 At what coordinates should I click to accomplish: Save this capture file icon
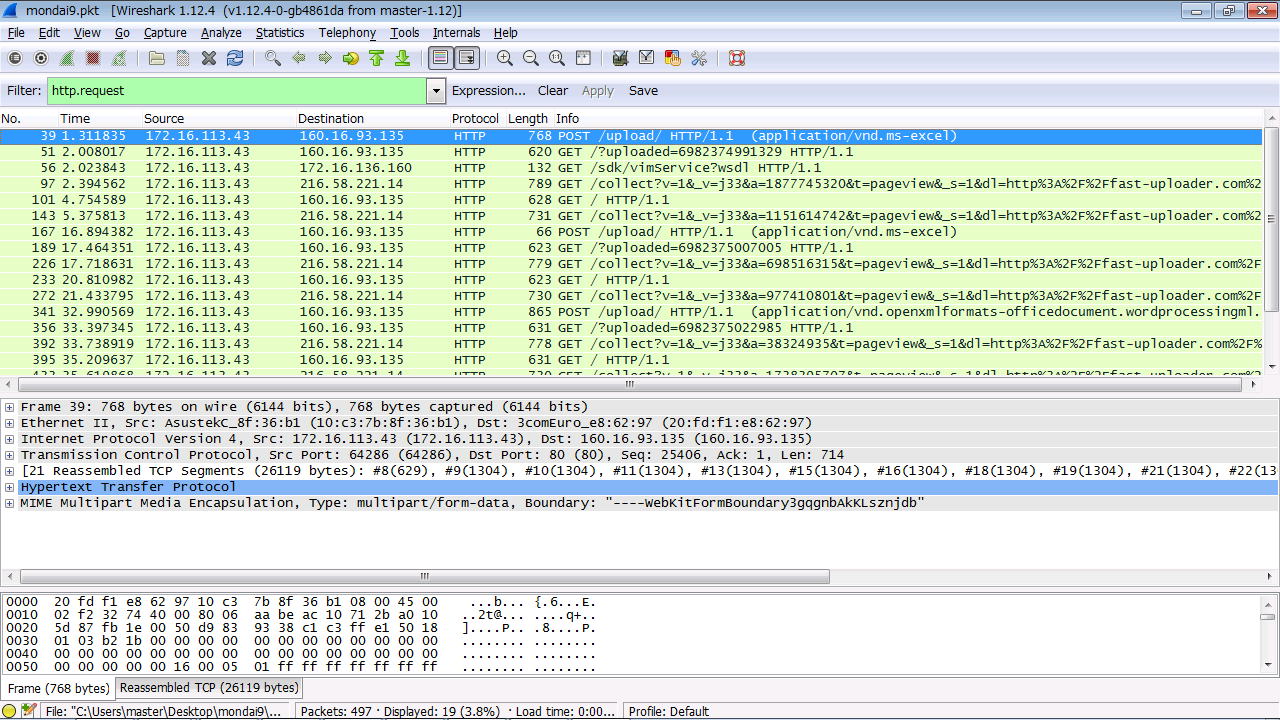(183, 58)
